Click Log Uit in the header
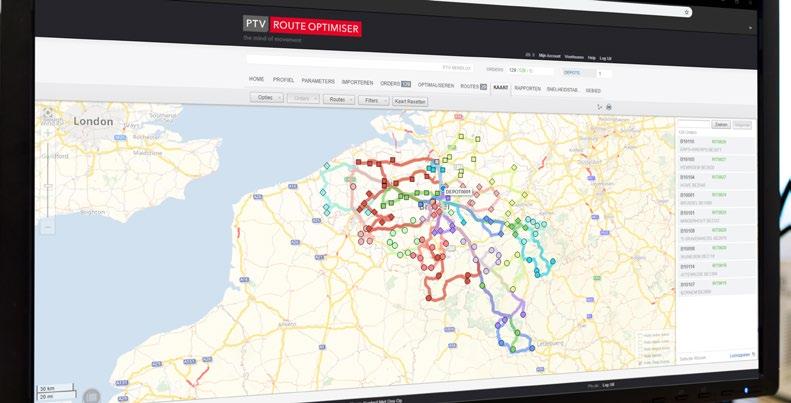The image size is (791, 403). click(x=605, y=59)
